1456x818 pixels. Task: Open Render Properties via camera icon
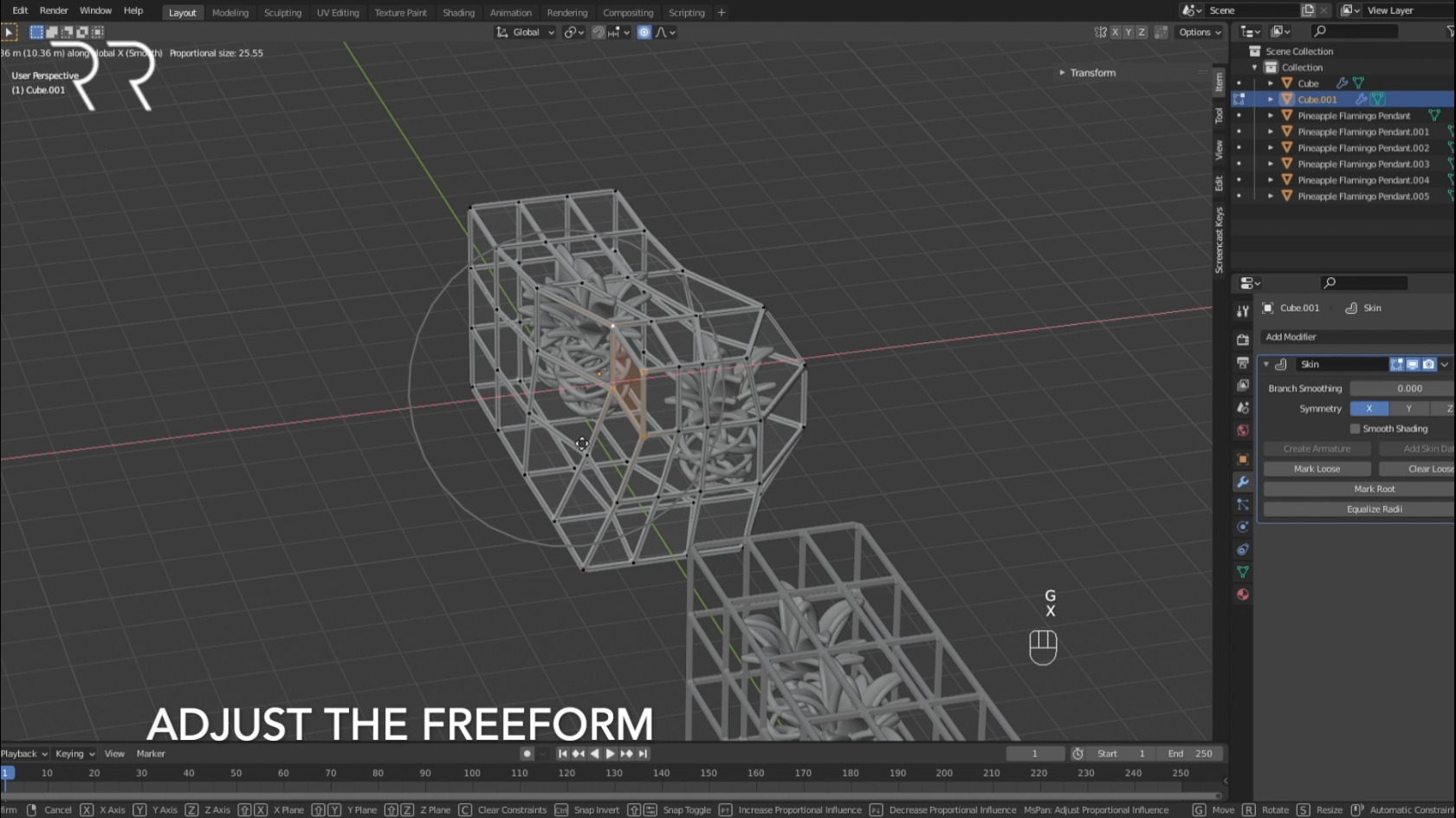coord(1242,338)
